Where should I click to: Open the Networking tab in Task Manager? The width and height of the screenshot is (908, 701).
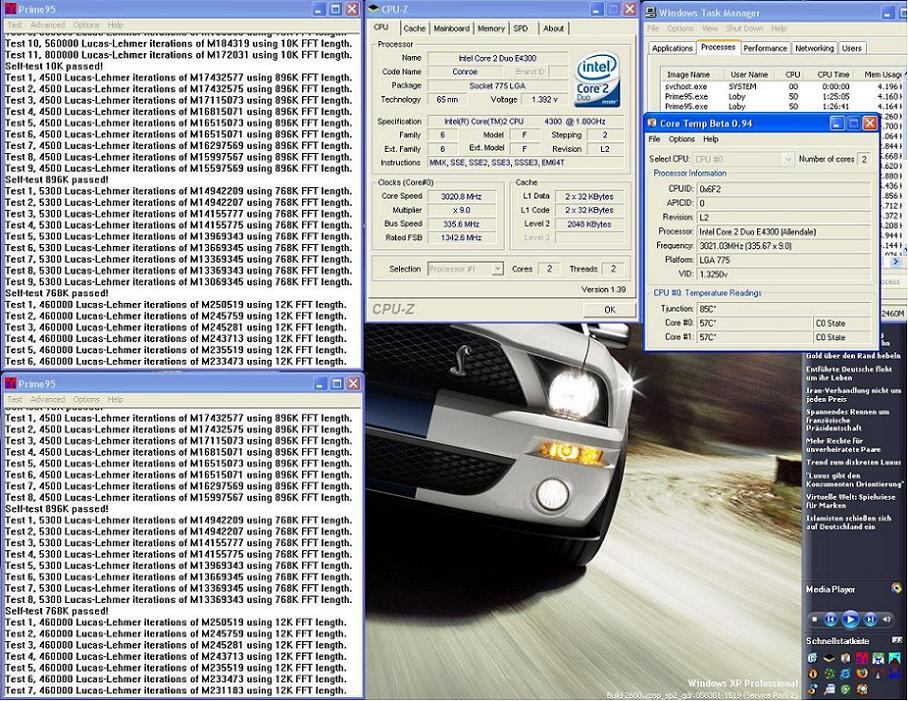coord(814,48)
